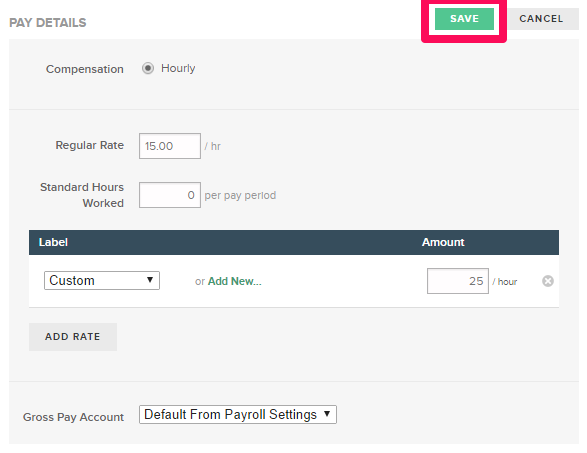Screen dimensions: 587x453
Task: Click the green Save button
Action: click(464, 19)
